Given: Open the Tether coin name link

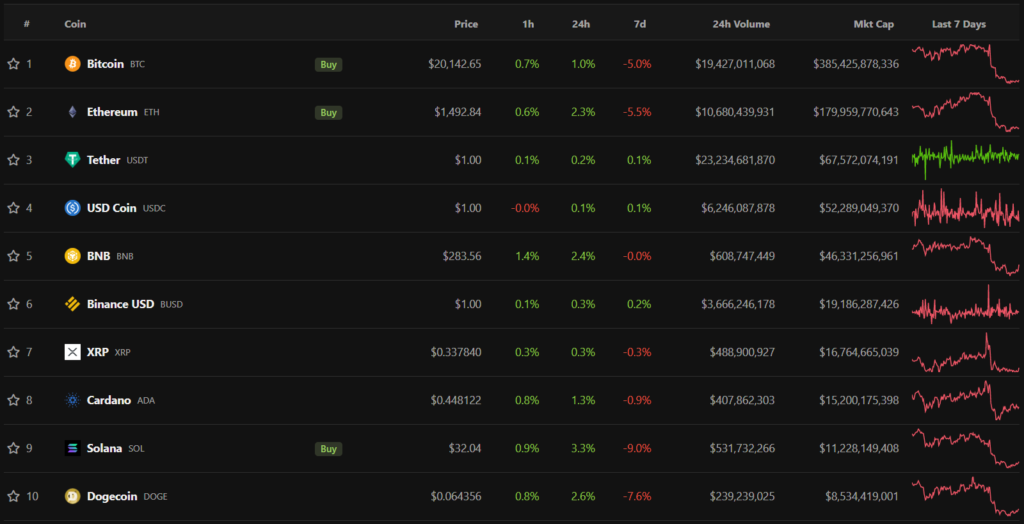Looking at the screenshot, I should tap(103, 160).
